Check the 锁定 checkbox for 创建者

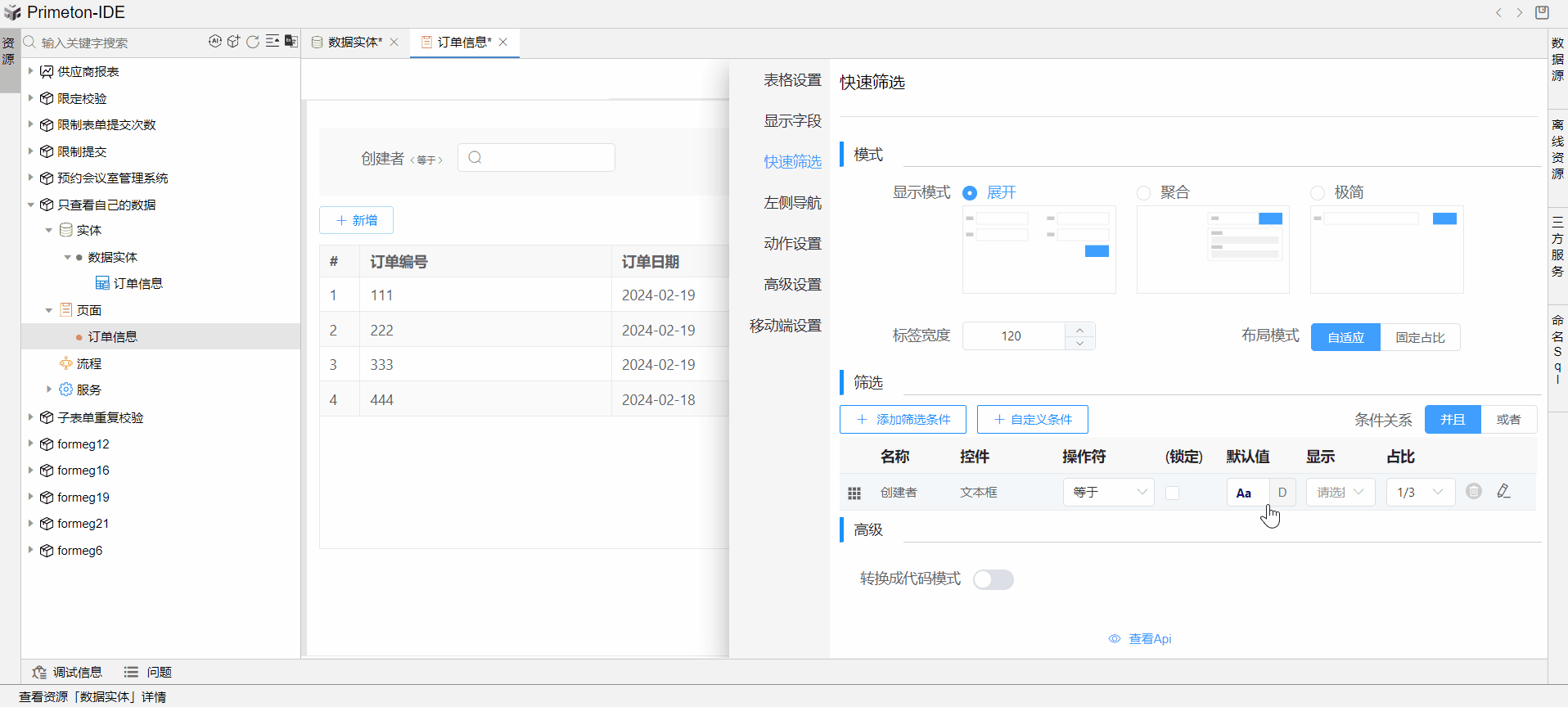1172,493
